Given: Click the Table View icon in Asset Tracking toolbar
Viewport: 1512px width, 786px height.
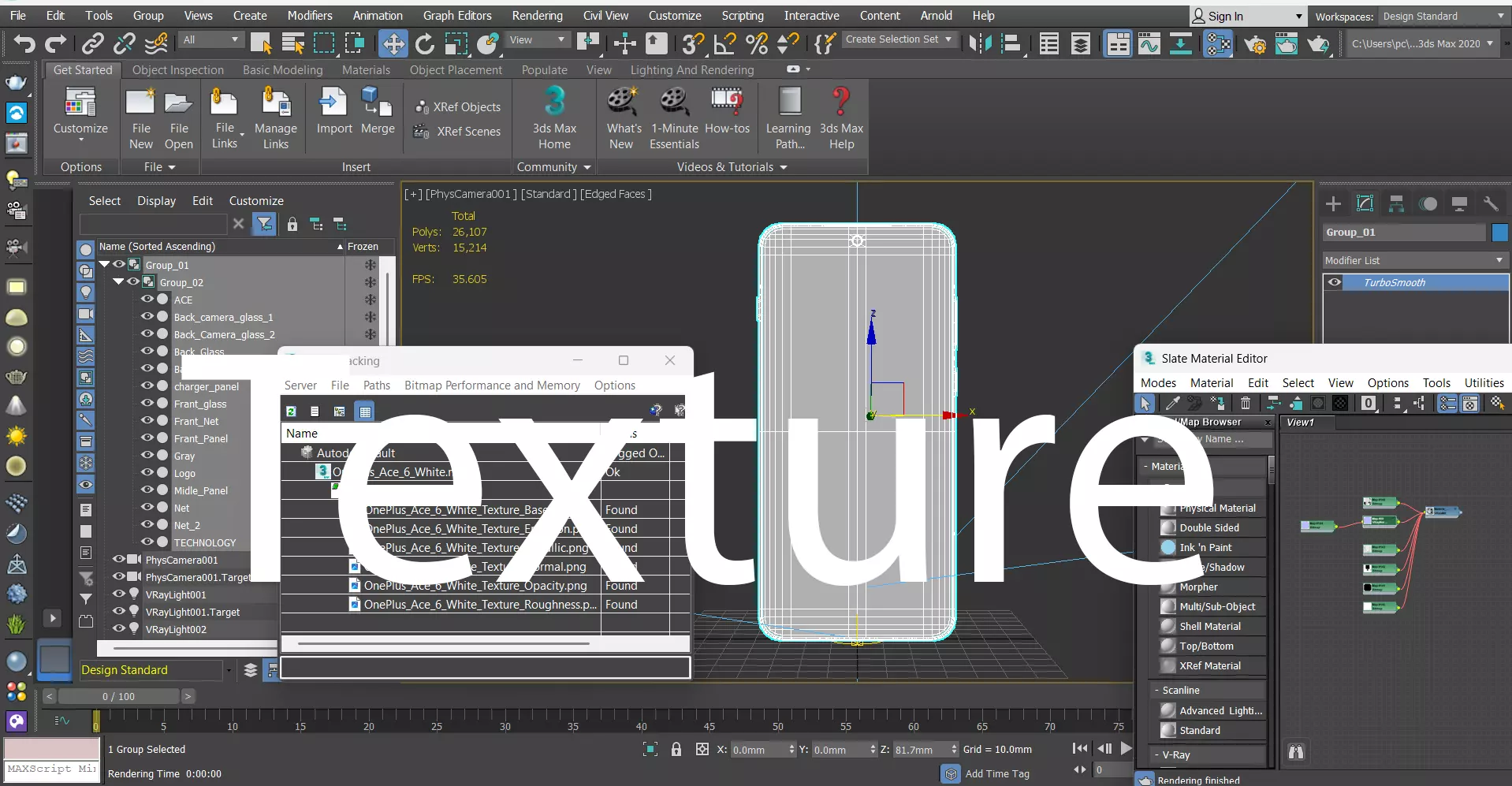Looking at the screenshot, I should point(365,412).
